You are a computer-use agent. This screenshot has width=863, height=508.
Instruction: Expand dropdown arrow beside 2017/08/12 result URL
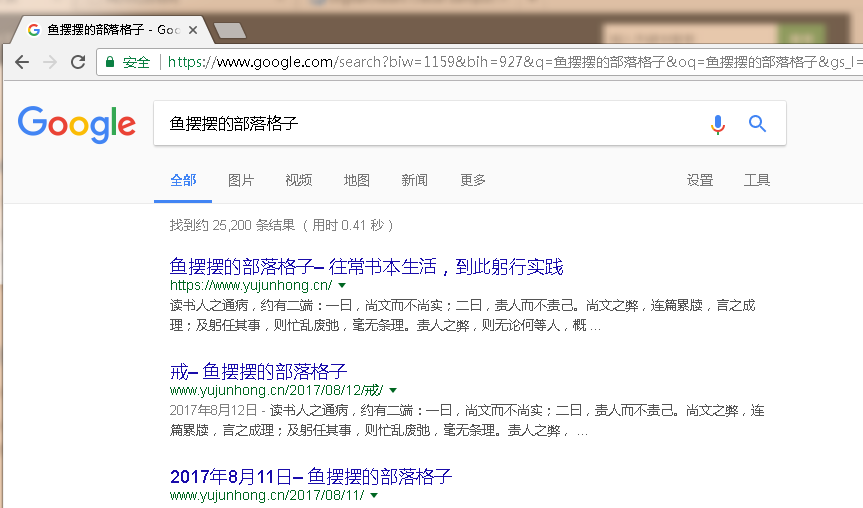393,390
